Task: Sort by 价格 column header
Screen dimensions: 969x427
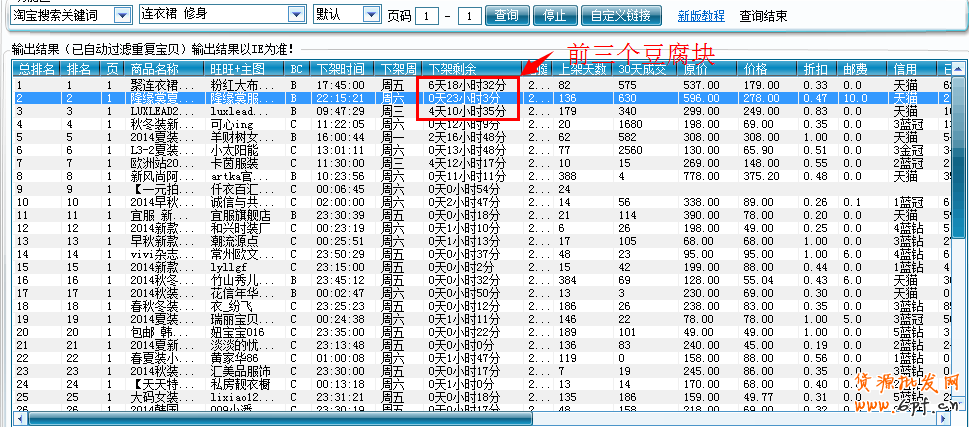Action: [x=769, y=69]
